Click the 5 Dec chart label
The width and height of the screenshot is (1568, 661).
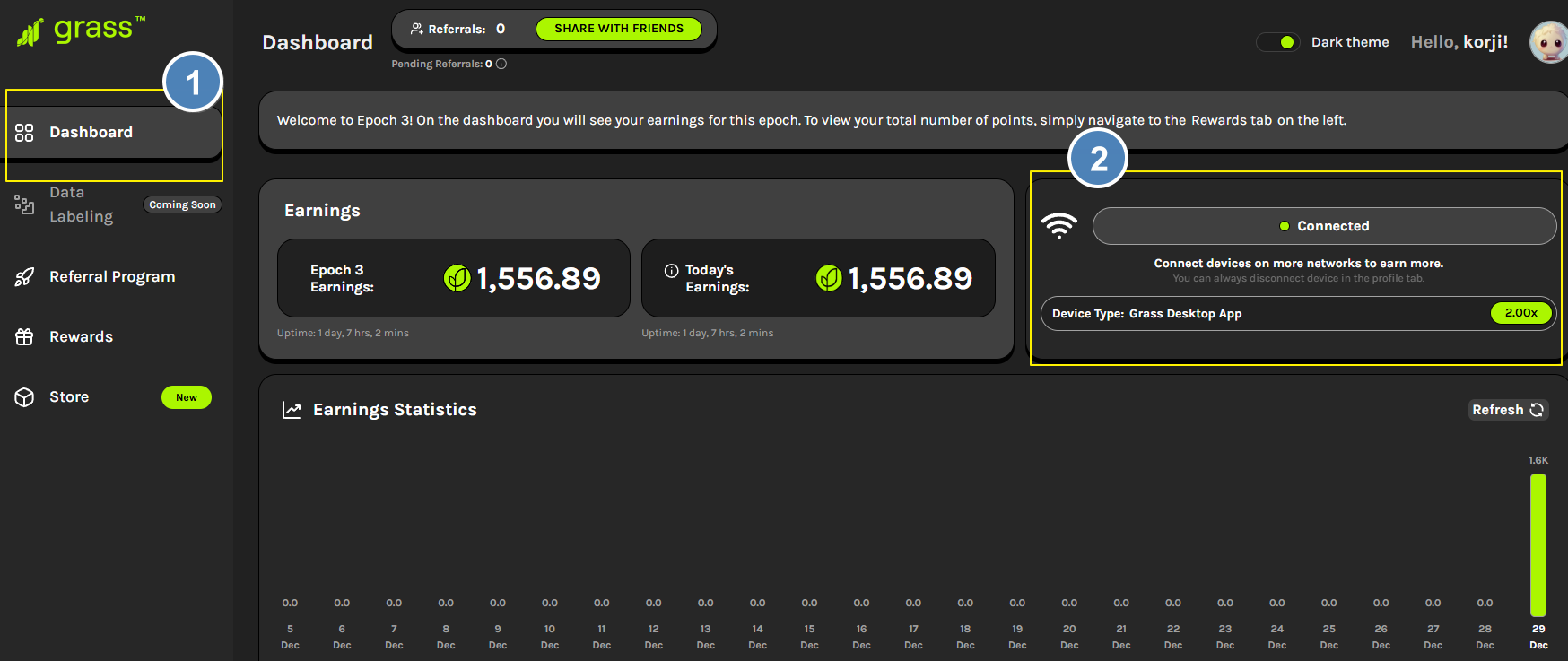coord(290,637)
